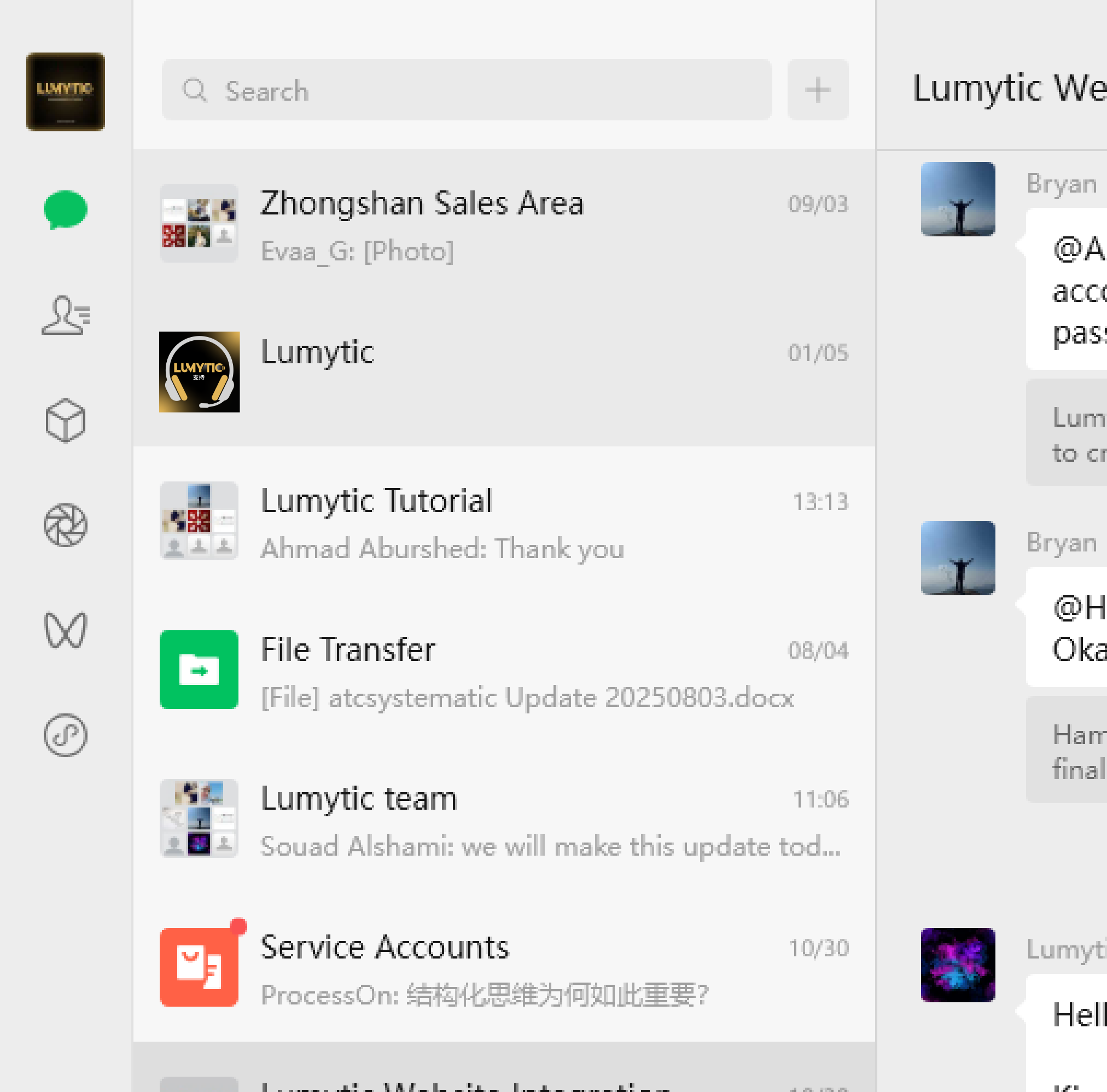The height and width of the screenshot is (1092, 1107).
Task: Open the File Transfer conversation
Action: tap(504, 670)
